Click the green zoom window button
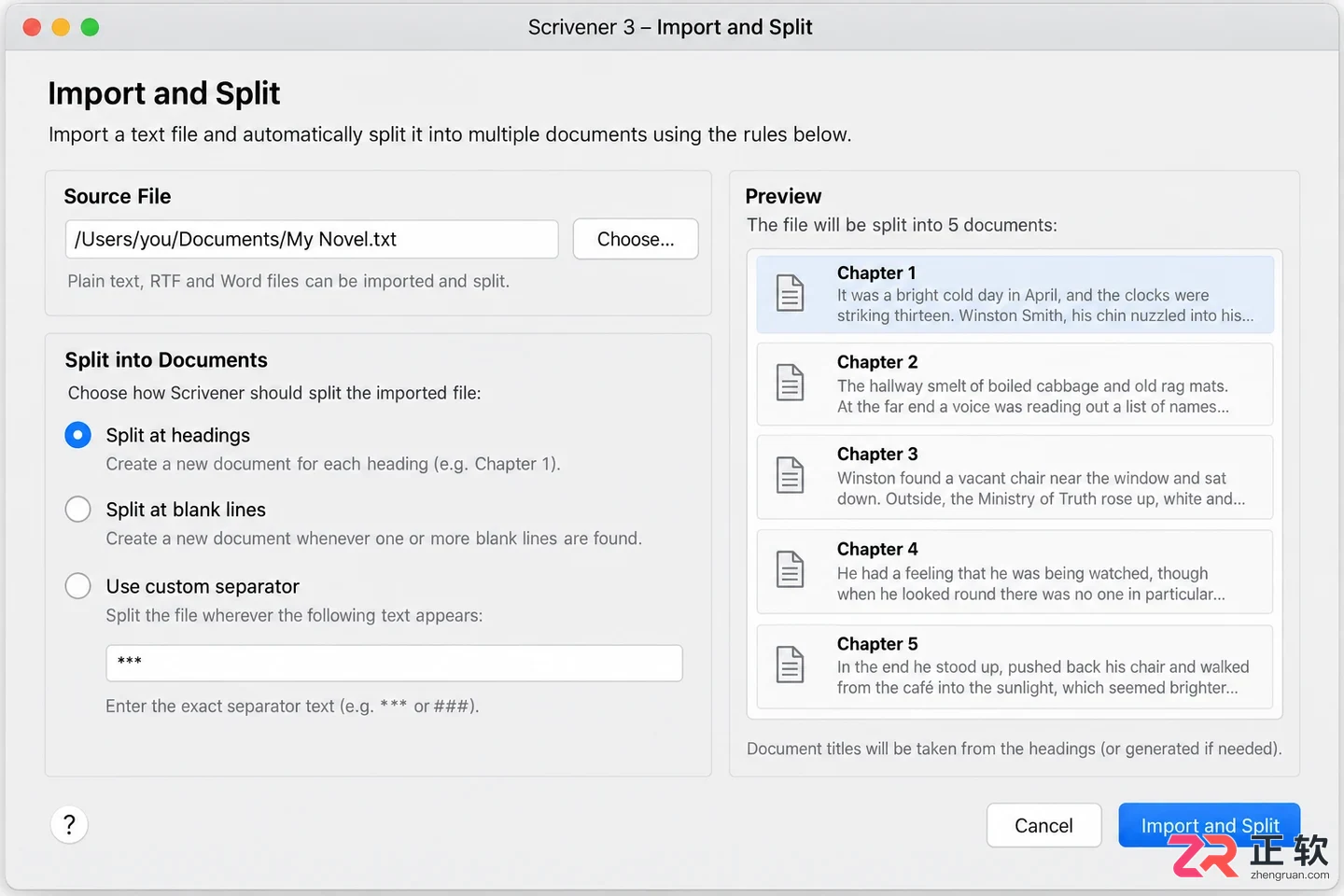 90,27
